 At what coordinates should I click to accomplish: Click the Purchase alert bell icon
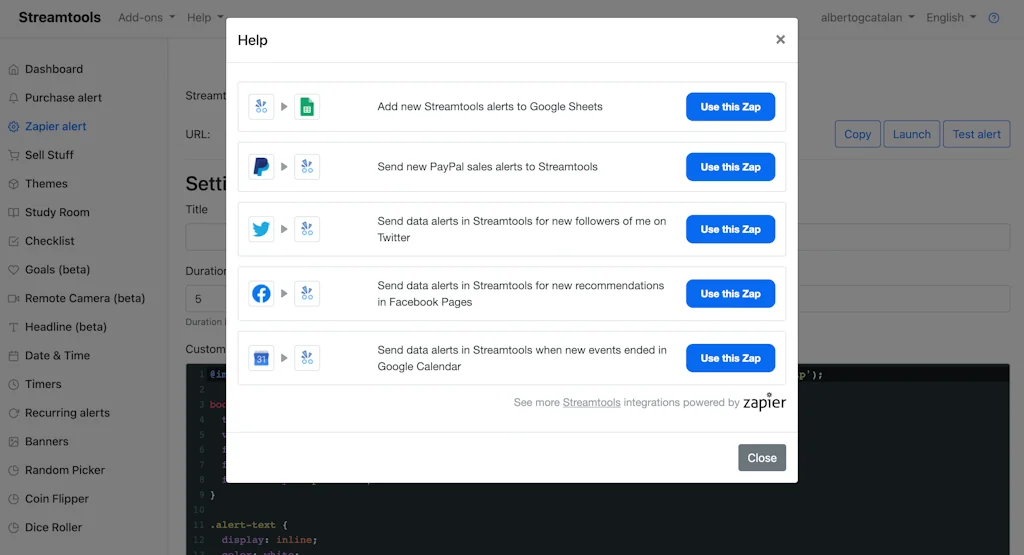13,98
